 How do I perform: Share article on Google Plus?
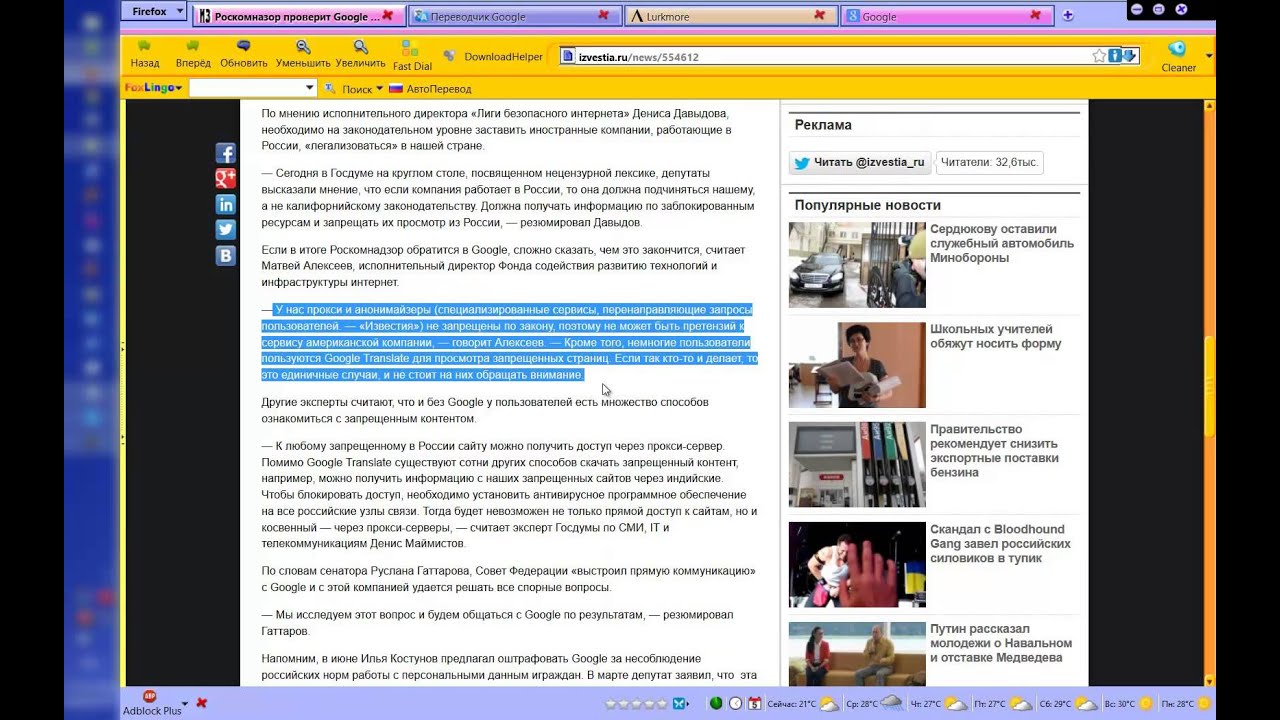tap(226, 178)
